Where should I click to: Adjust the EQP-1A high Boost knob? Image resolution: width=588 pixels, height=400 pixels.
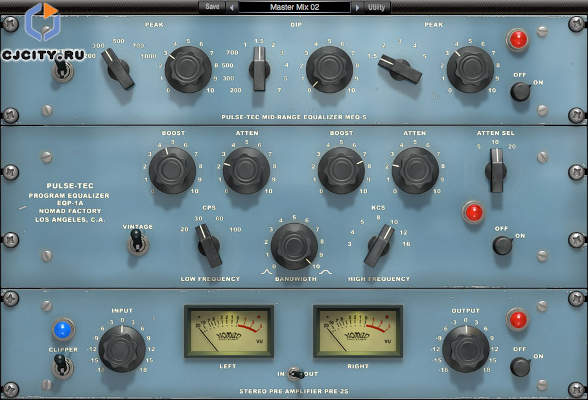pos(341,170)
